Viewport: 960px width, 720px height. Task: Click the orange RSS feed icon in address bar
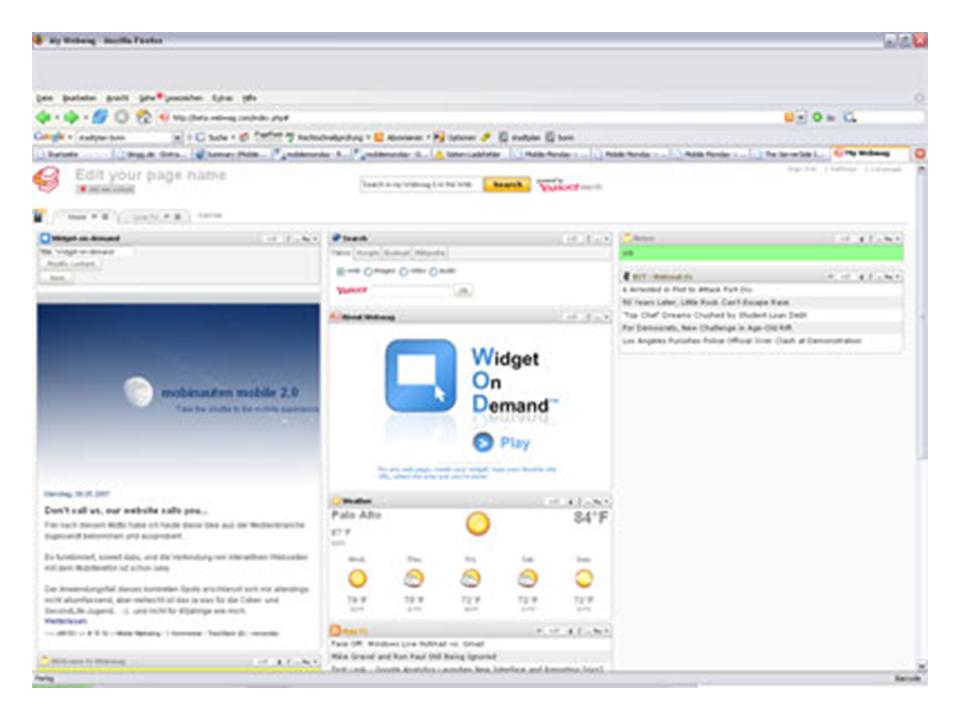(789, 117)
